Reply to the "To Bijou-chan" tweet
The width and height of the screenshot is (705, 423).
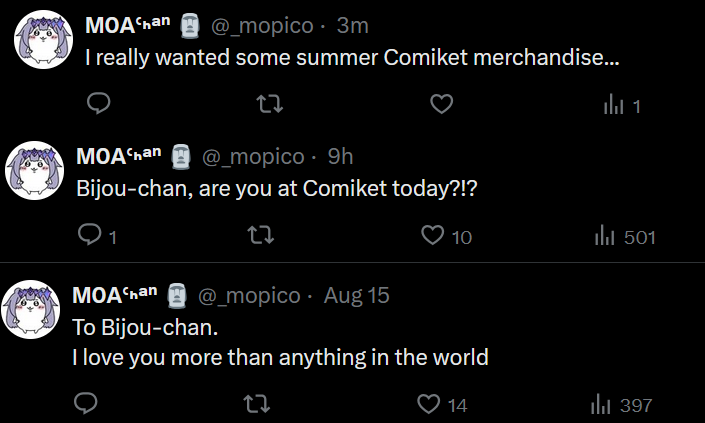[86, 404]
